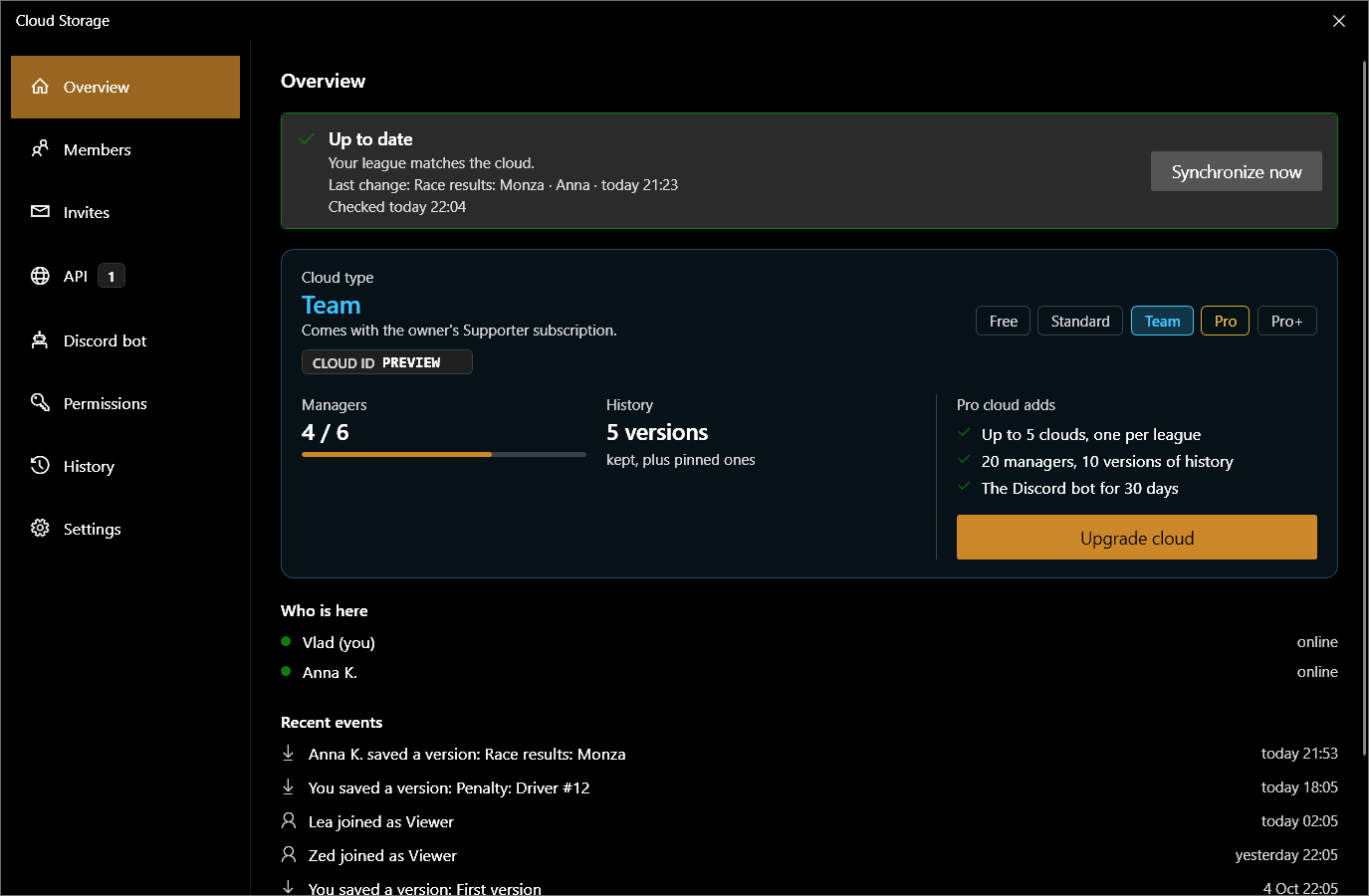Click the Overview home icon
This screenshot has height=896, width=1369.
[40, 87]
